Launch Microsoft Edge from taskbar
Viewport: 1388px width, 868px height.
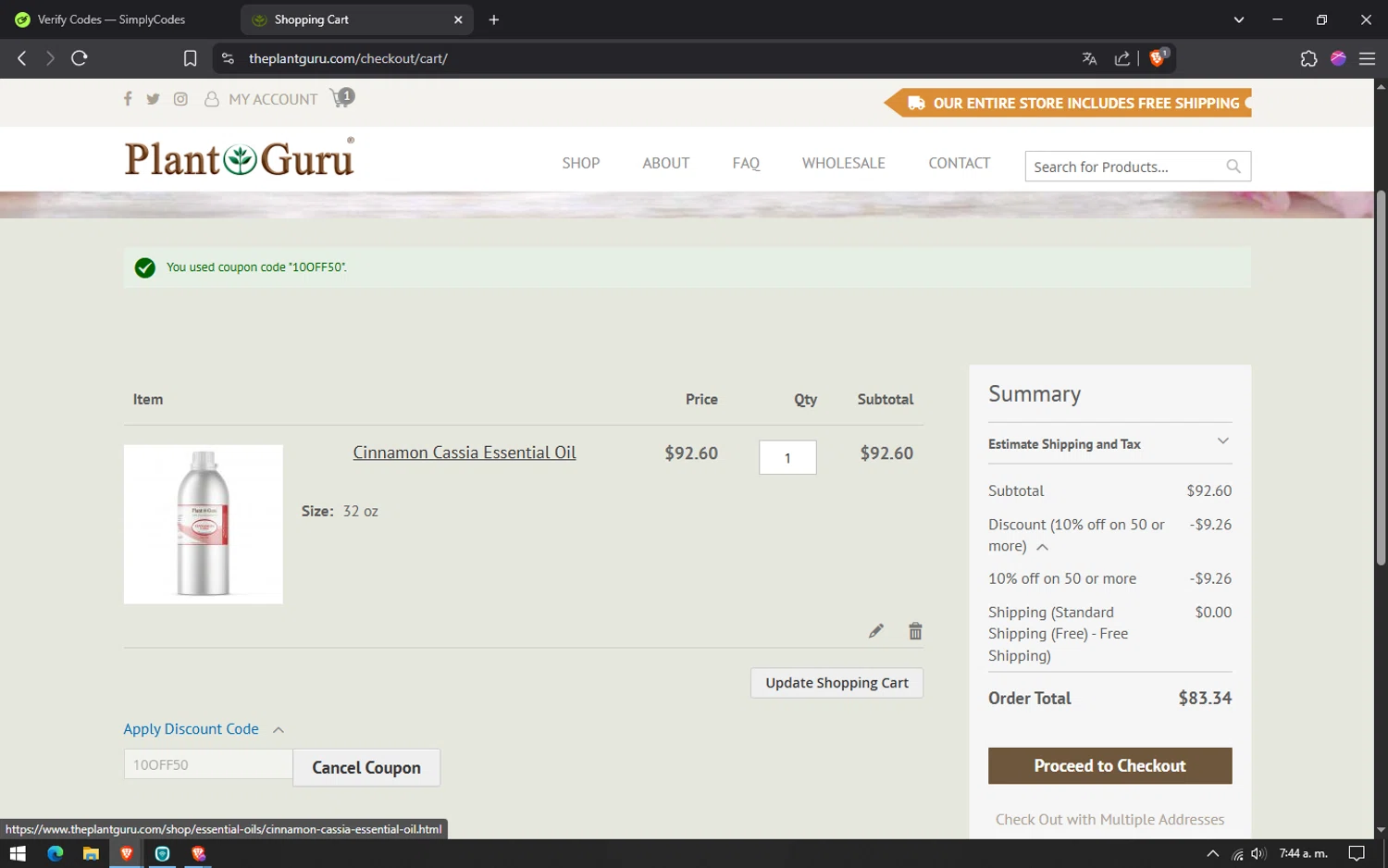click(x=55, y=853)
